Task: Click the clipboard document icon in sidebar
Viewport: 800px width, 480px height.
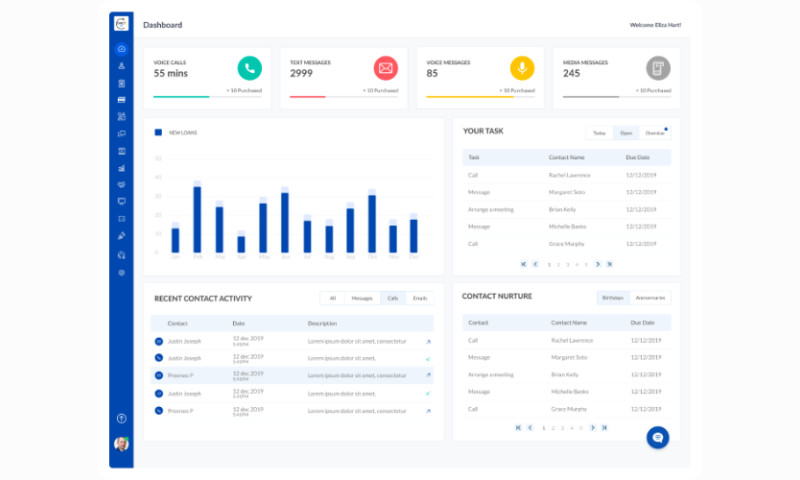Action: pyautogui.click(x=121, y=83)
